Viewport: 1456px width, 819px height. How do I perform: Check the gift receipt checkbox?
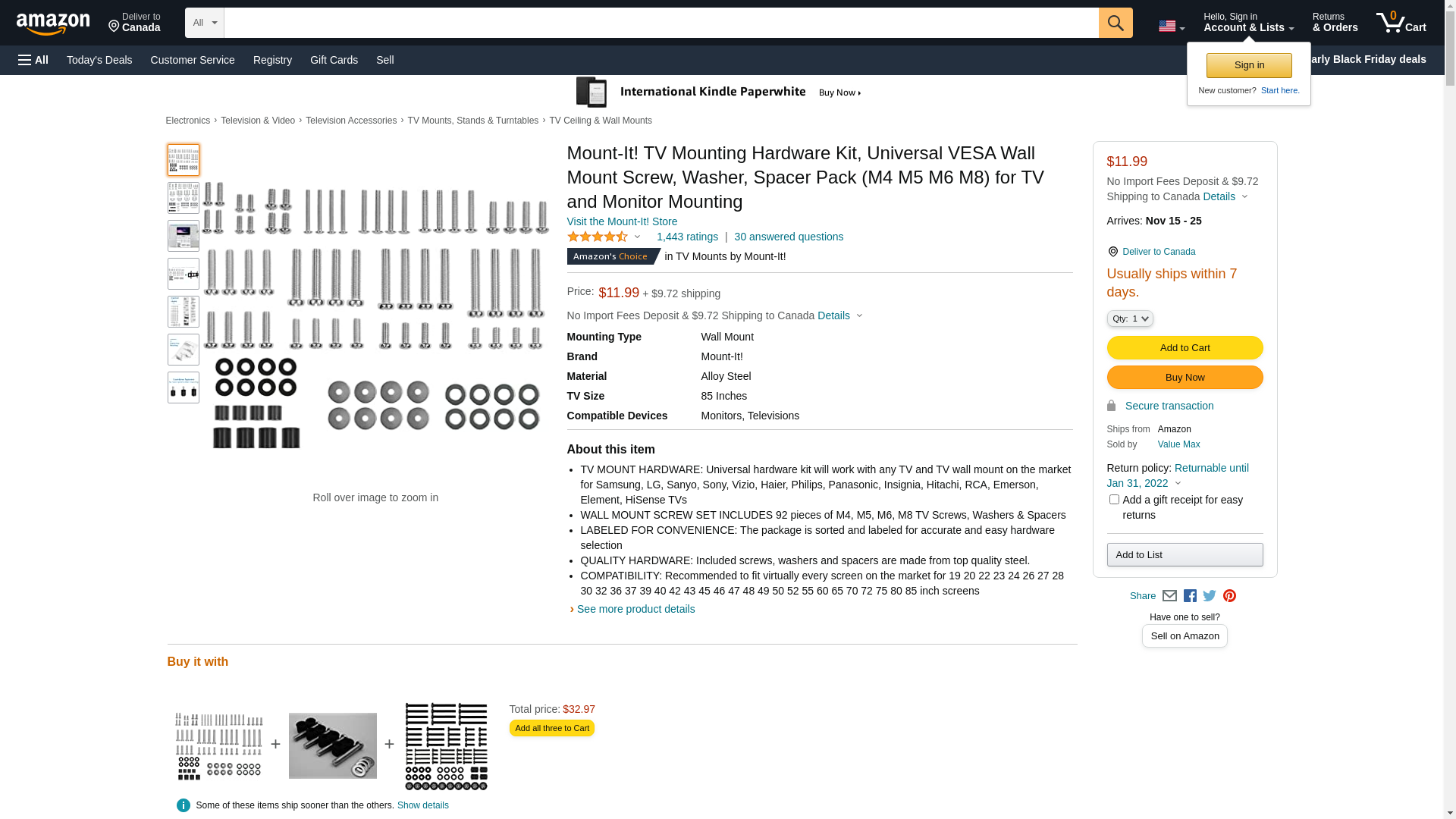(x=1114, y=500)
